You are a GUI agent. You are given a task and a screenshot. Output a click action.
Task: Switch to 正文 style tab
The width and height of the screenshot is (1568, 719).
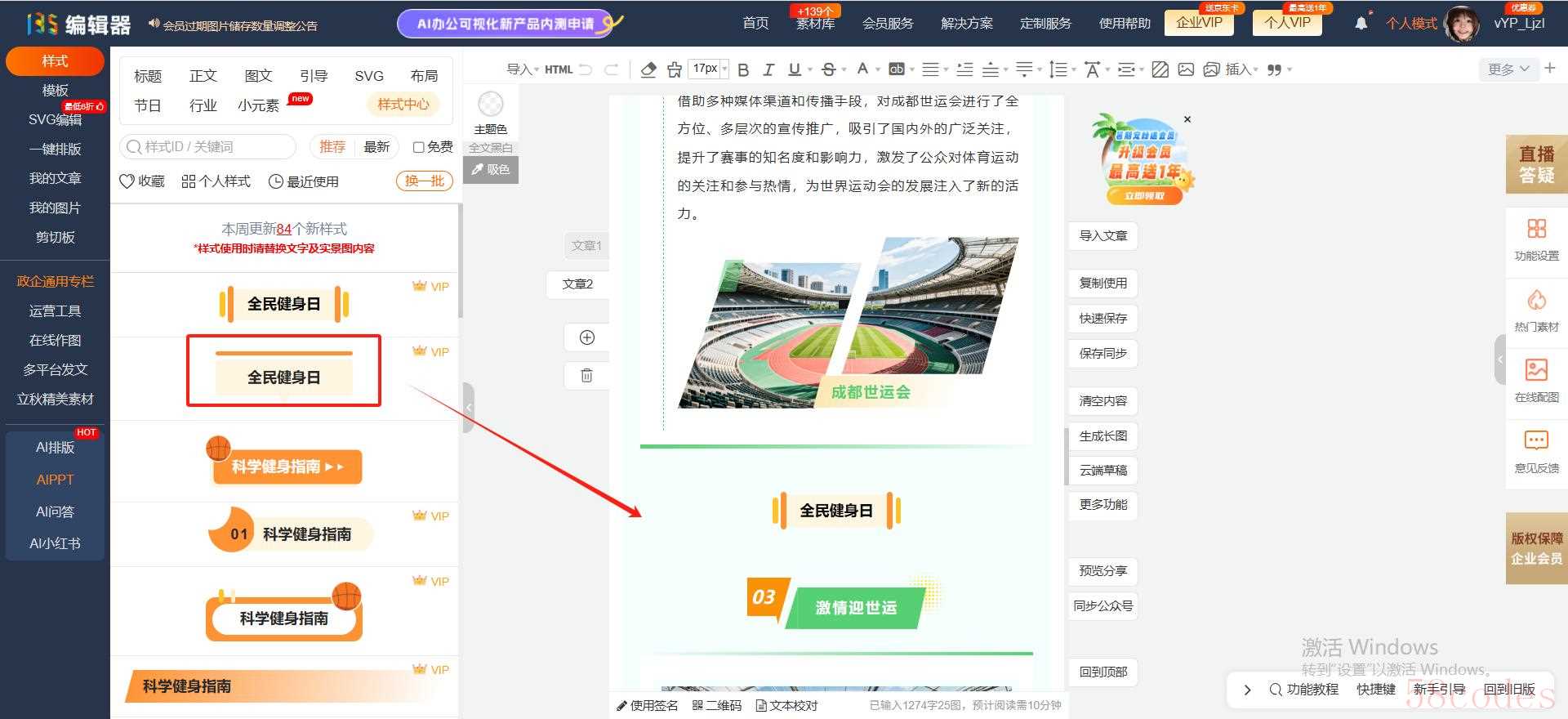(x=203, y=76)
